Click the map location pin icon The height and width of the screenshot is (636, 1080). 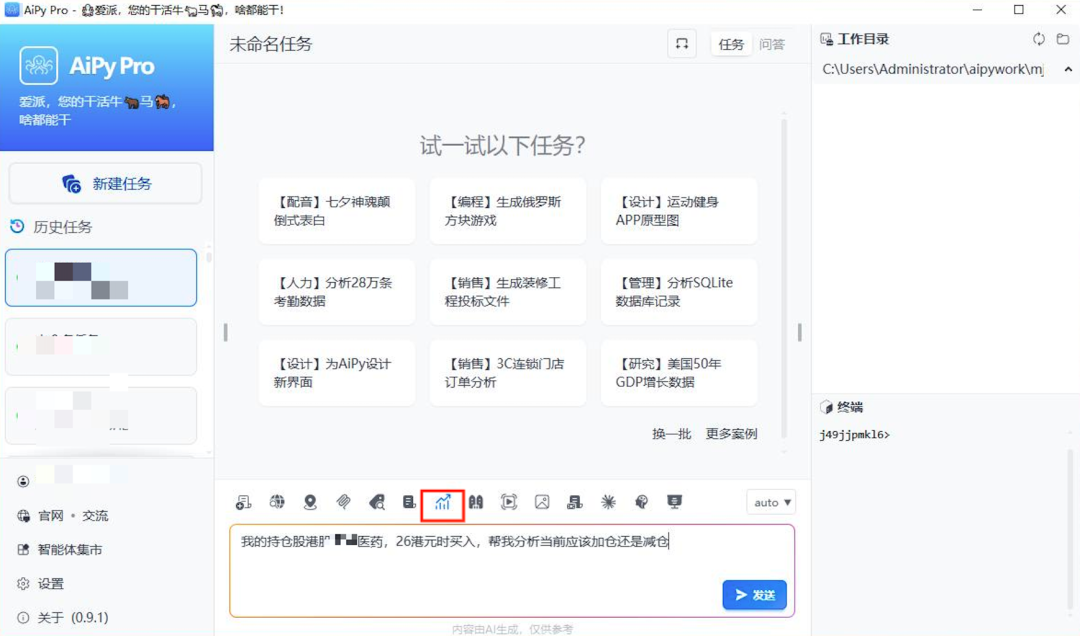pos(310,502)
